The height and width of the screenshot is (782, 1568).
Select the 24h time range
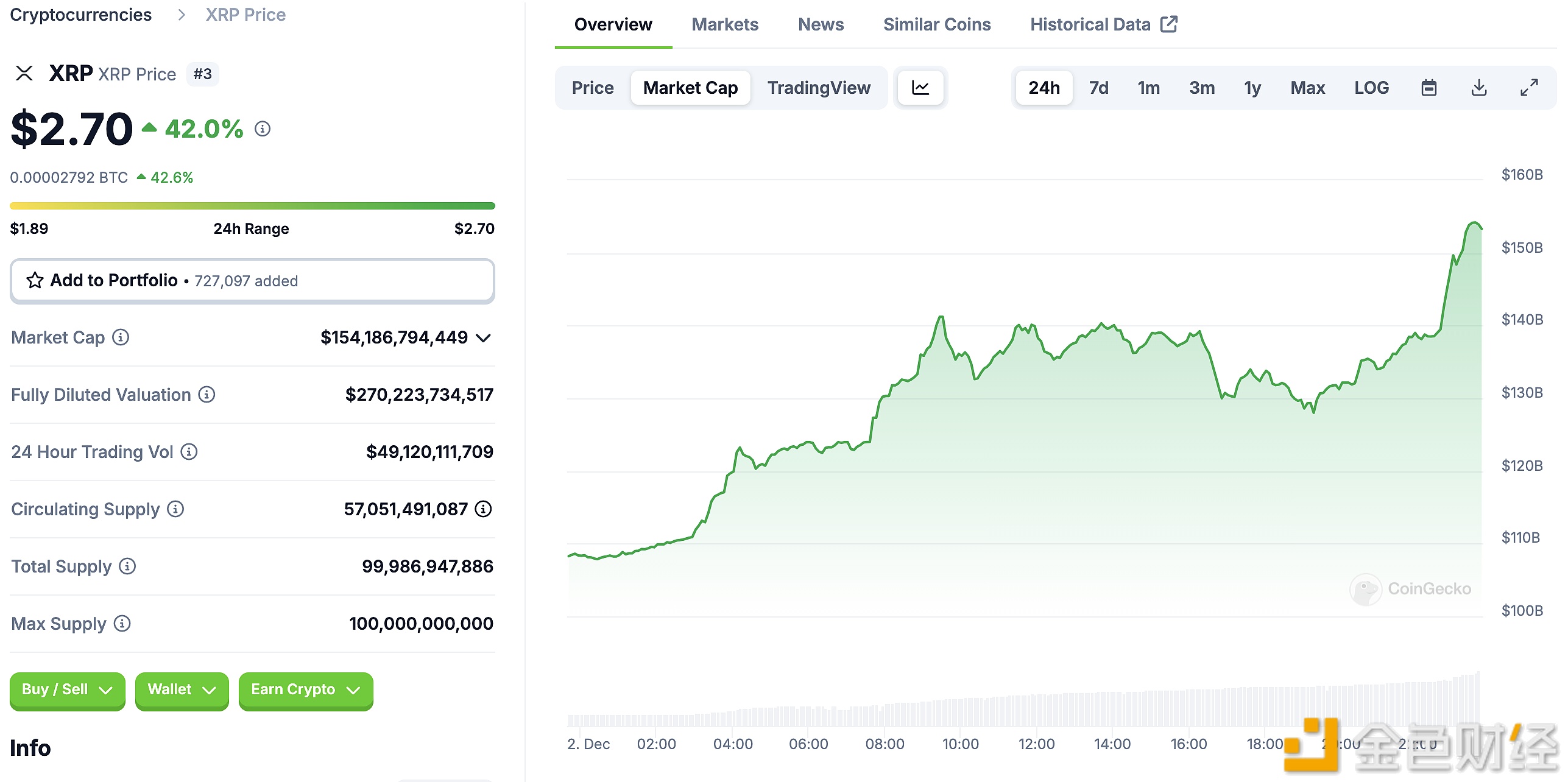pyautogui.click(x=1044, y=88)
